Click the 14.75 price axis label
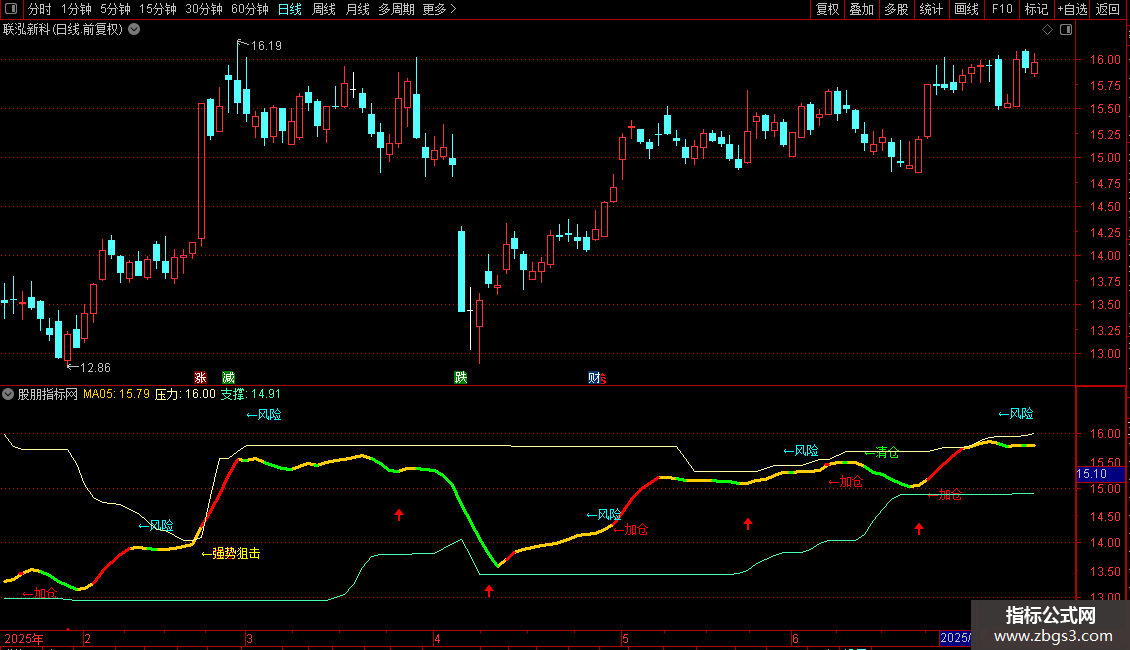Screen dimensions: 1130x650 click(1105, 184)
